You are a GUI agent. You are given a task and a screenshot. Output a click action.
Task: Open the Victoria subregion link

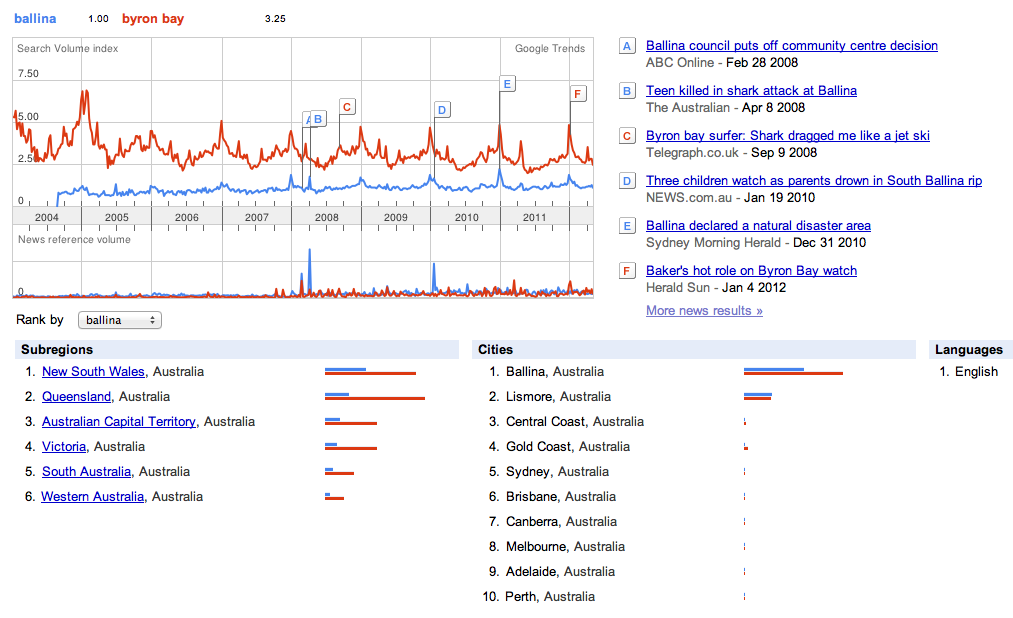click(64, 447)
